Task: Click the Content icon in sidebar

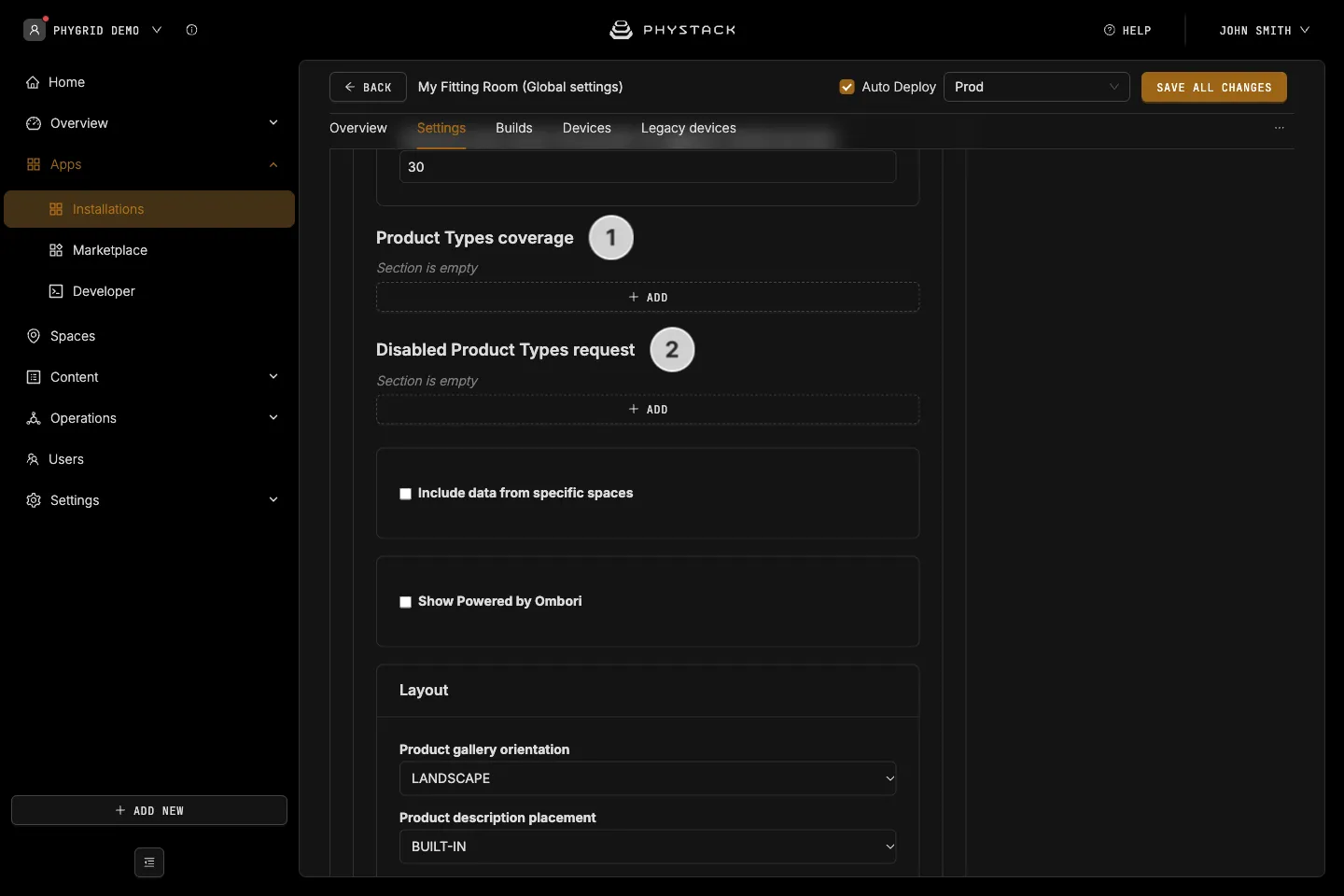Action: coord(34,377)
